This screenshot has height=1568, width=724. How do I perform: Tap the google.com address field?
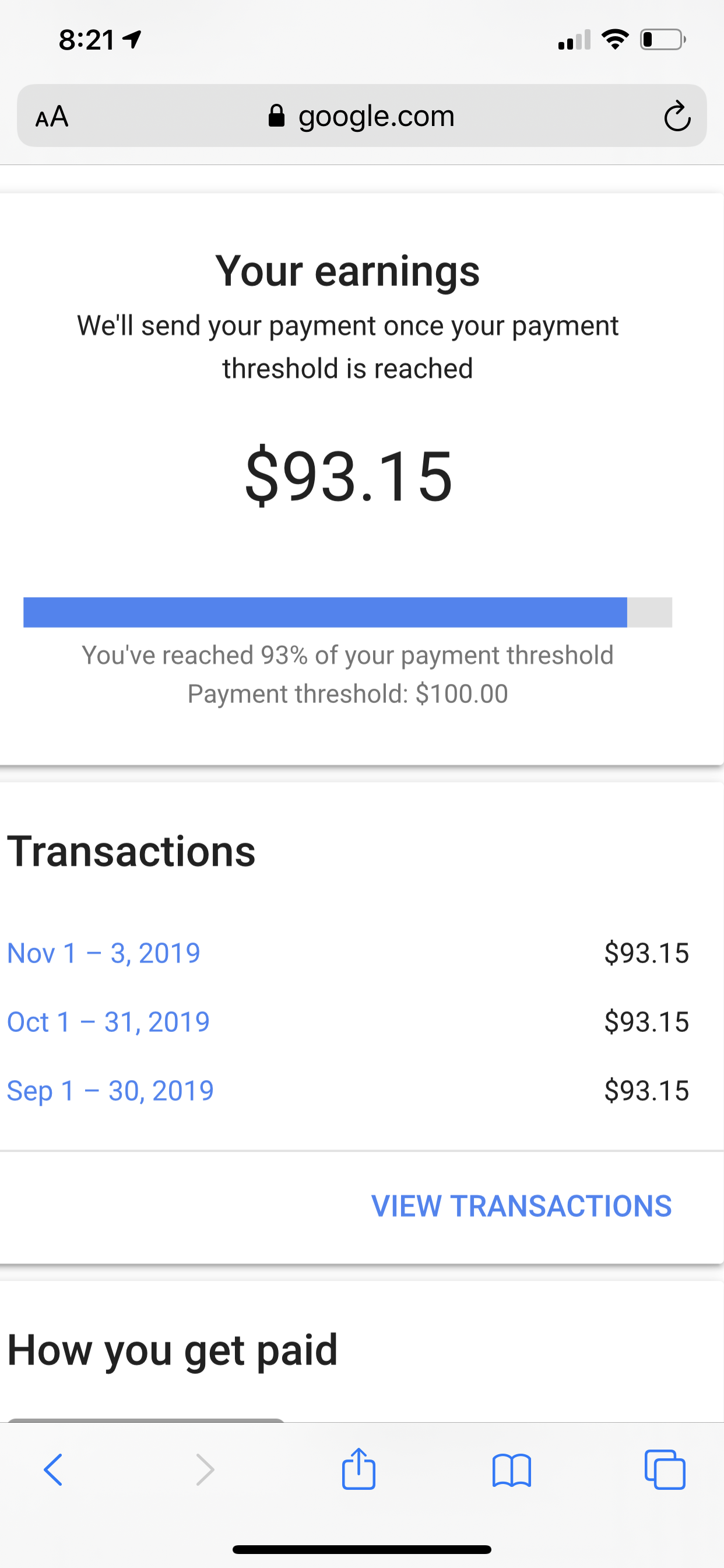tap(376, 116)
